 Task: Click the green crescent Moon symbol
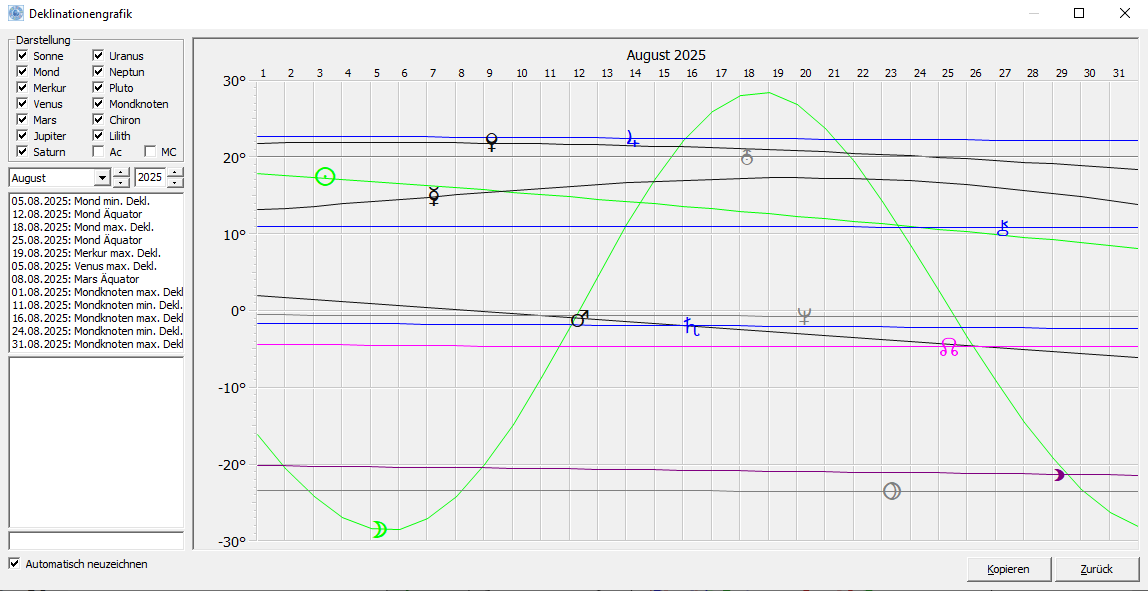coord(379,529)
